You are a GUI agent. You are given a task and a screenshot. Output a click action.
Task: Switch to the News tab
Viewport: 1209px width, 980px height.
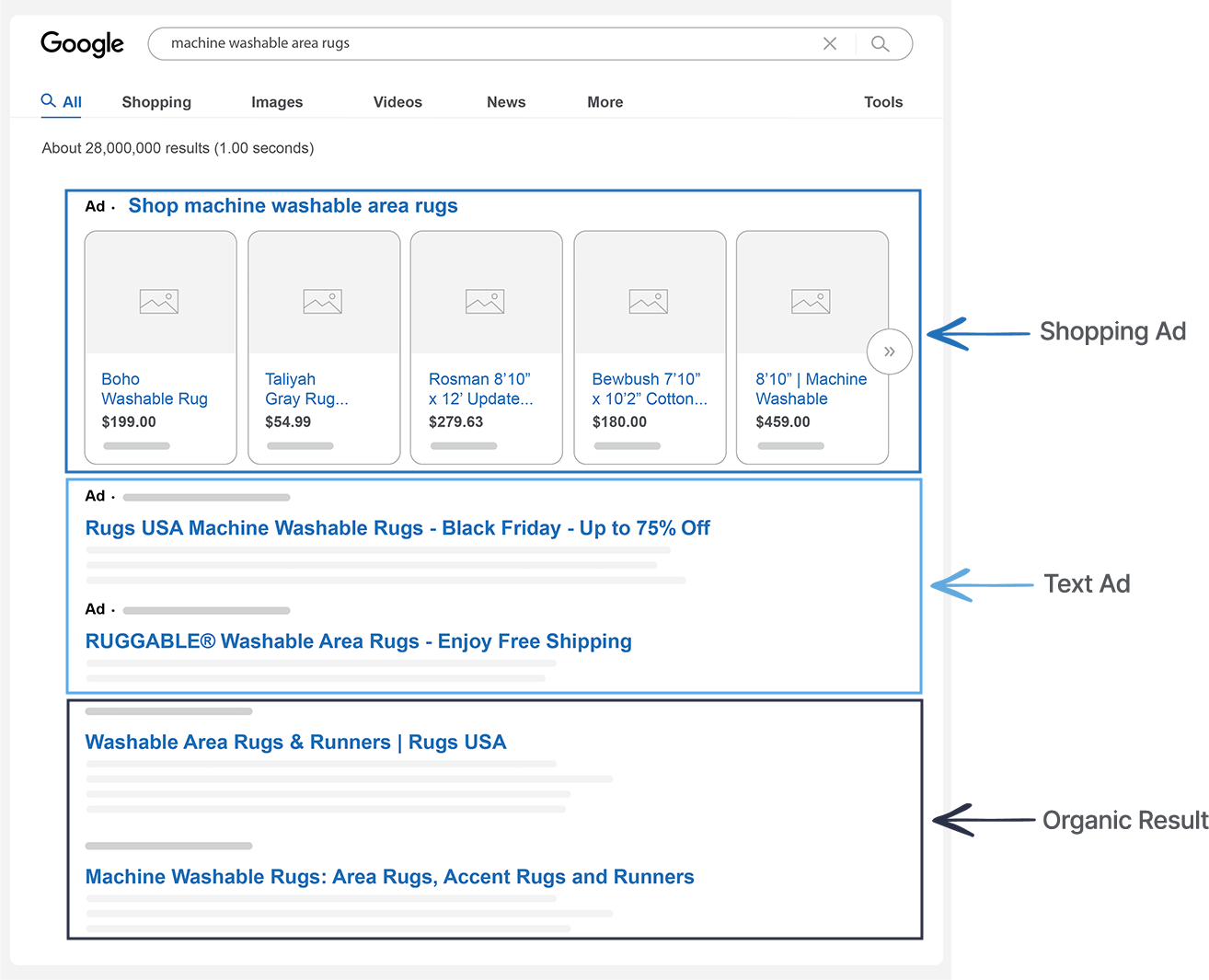click(x=506, y=102)
